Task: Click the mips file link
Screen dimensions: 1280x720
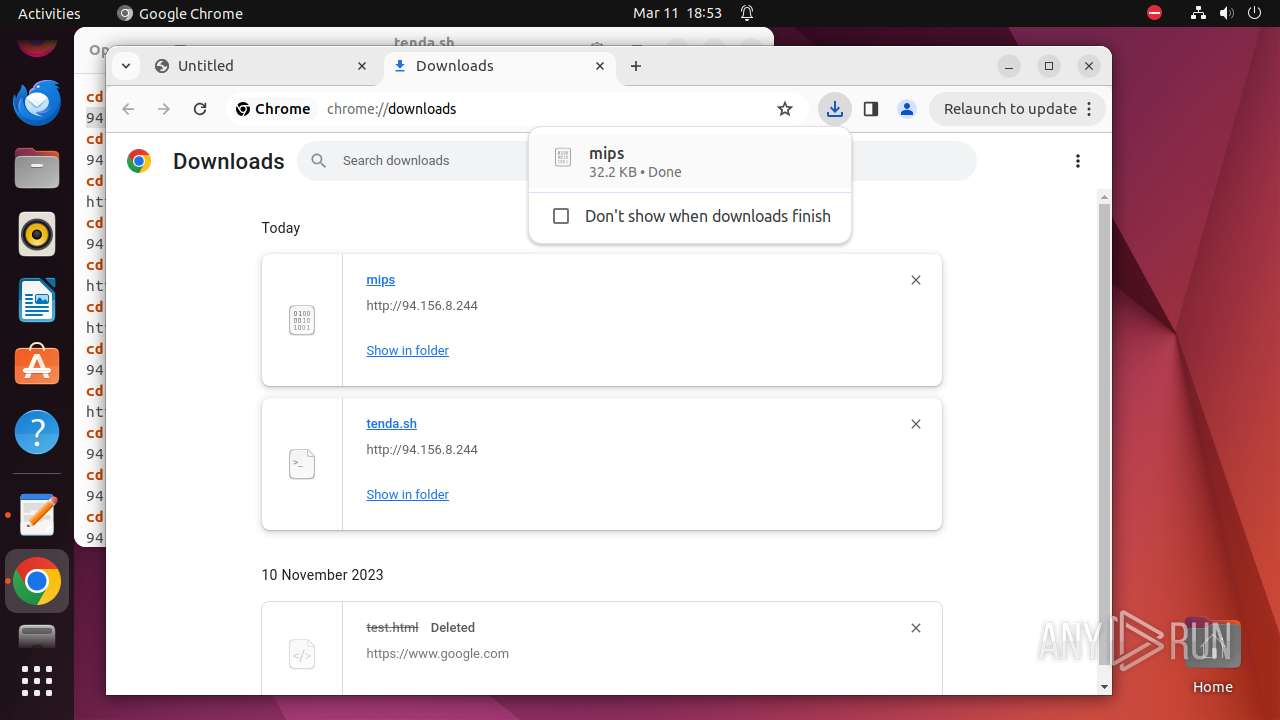Action: (x=381, y=280)
